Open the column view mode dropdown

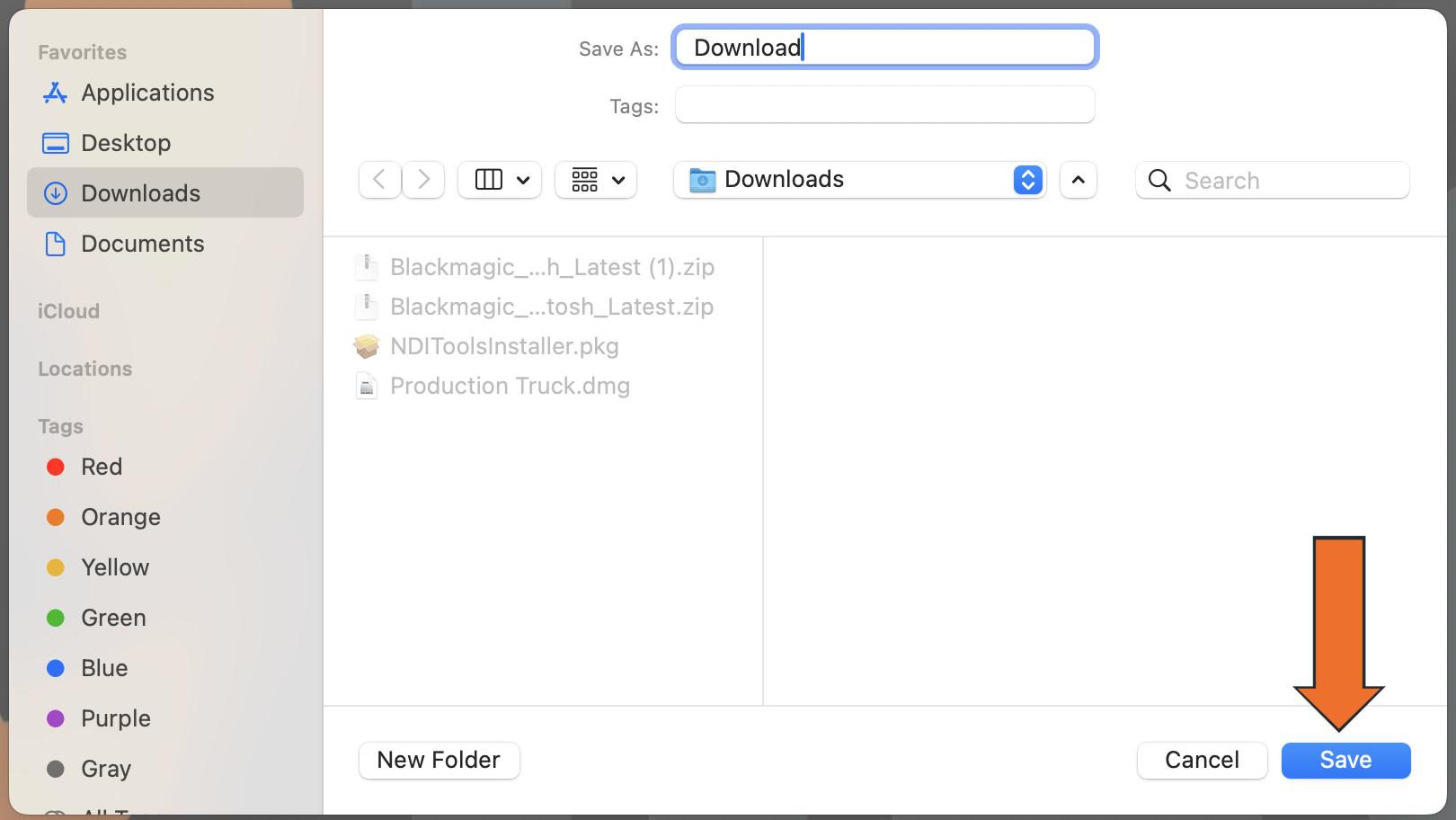click(x=500, y=180)
